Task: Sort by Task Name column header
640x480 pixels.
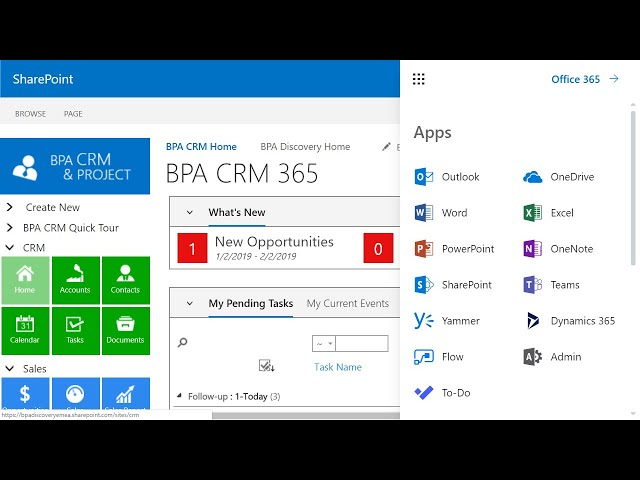Action: [338, 367]
